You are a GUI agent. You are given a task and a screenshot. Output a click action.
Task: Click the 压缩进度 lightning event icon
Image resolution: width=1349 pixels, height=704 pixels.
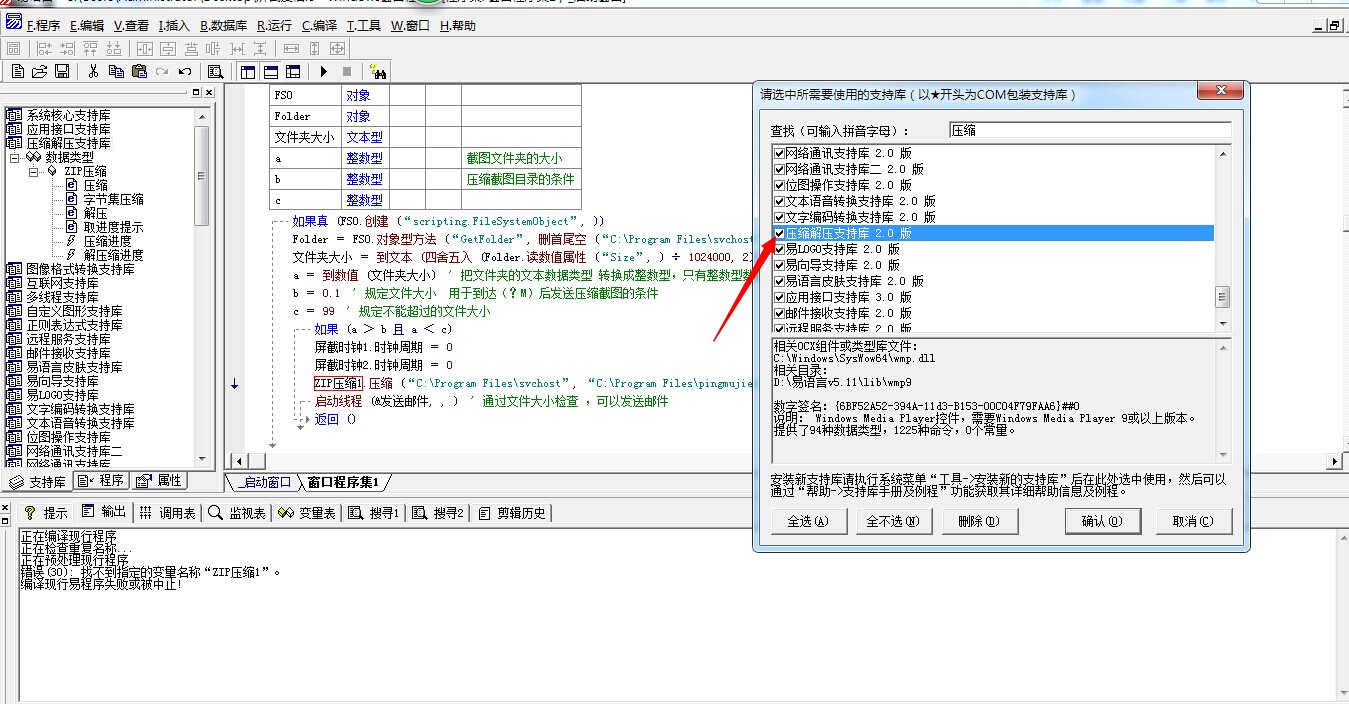point(72,241)
